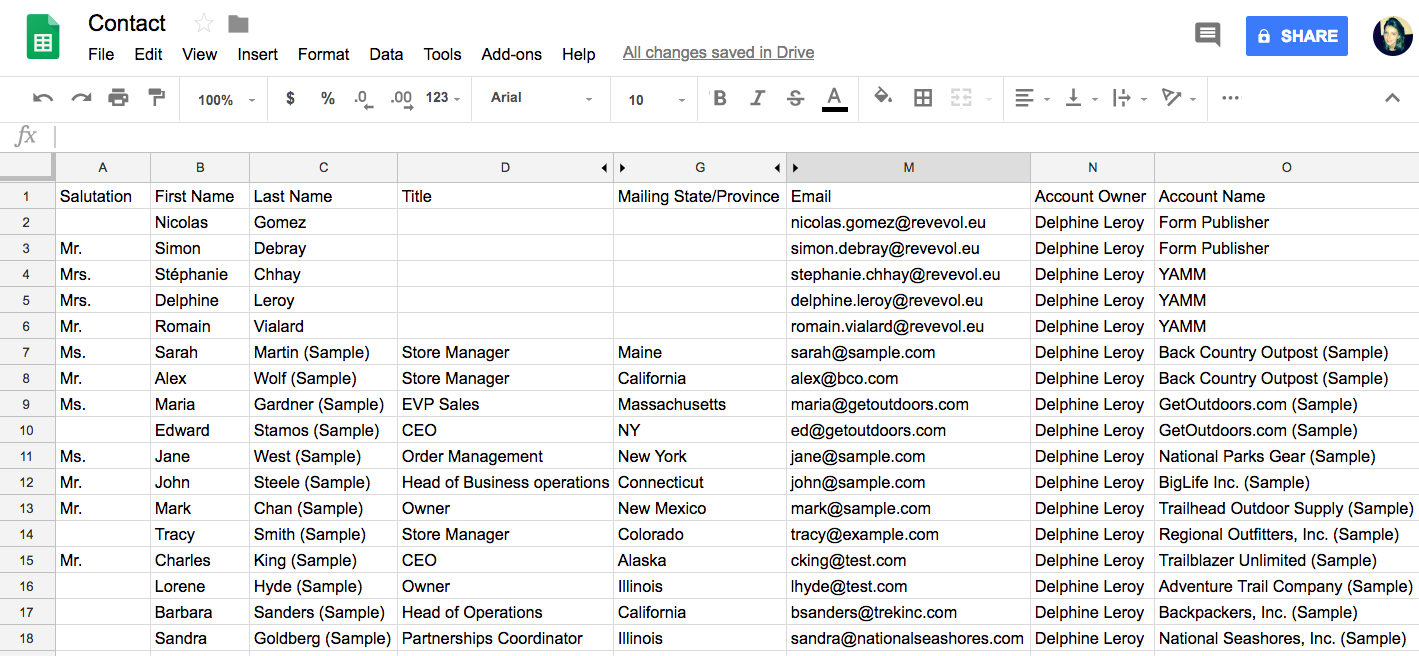Select the 'Massachusetts' cell
1419x656 pixels.
pyautogui.click(x=700, y=404)
